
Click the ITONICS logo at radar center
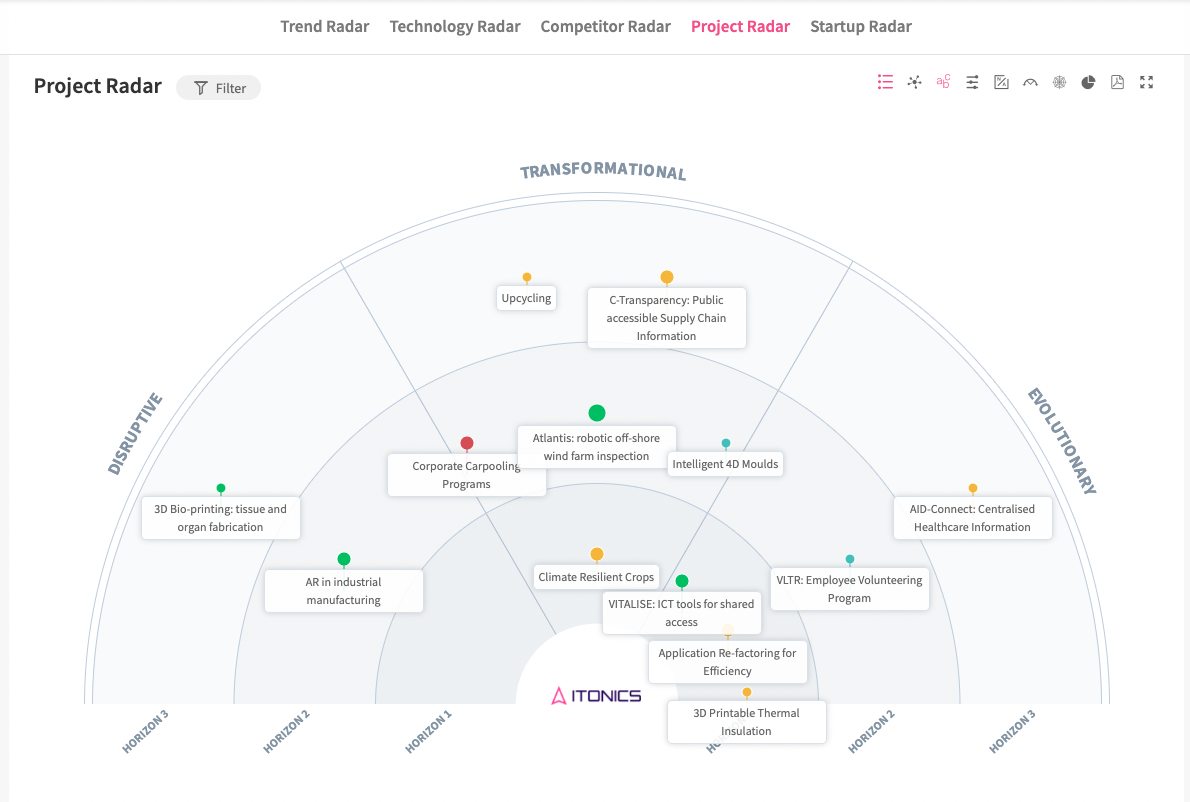[x=597, y=695]
